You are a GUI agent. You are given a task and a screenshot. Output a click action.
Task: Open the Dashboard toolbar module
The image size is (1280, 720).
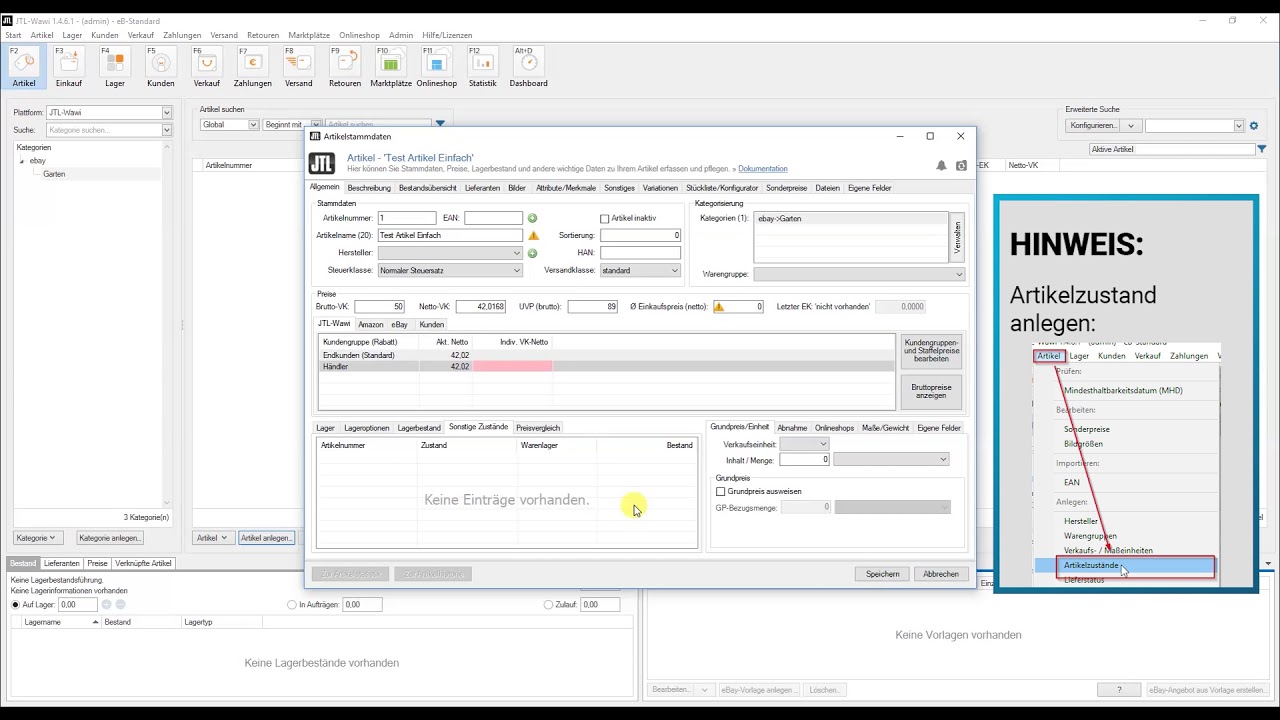point(529,68)
